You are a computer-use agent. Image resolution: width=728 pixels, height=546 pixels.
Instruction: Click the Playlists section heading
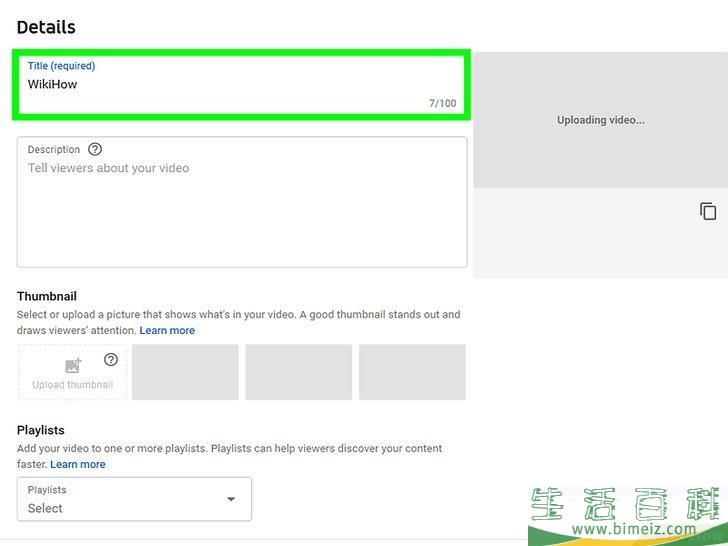[40, 430]
